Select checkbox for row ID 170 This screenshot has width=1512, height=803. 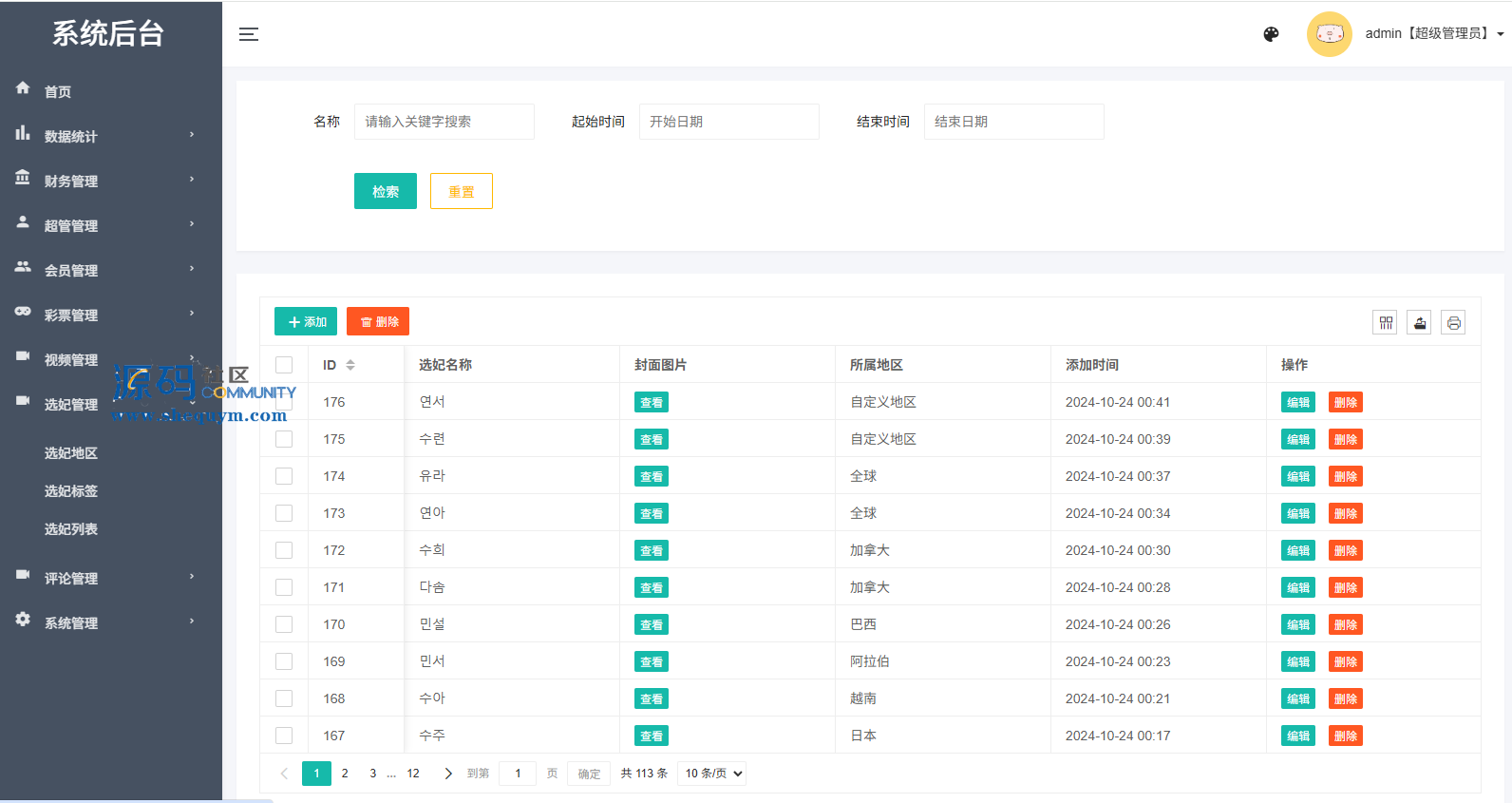pyautogui.click(x=284, y=624)
